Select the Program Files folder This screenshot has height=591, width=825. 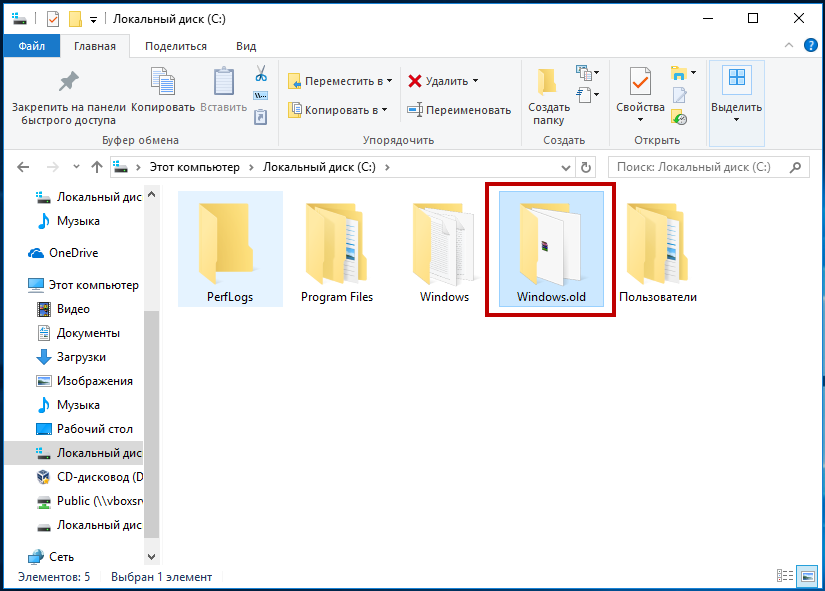pyautogui.click(x=337, y=249)
